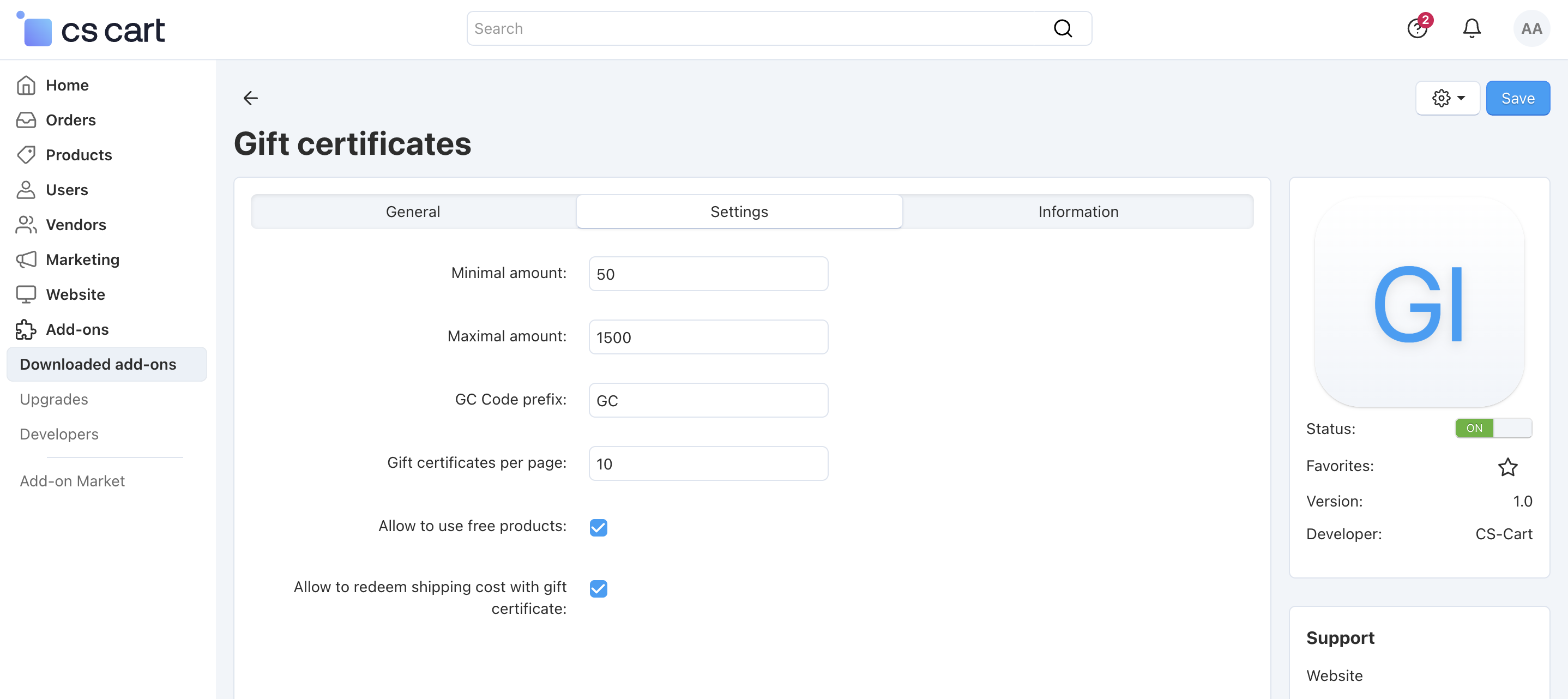Open the gear settings dropdown
This screenshot has width=1568, height=699.
(1448, 98)
